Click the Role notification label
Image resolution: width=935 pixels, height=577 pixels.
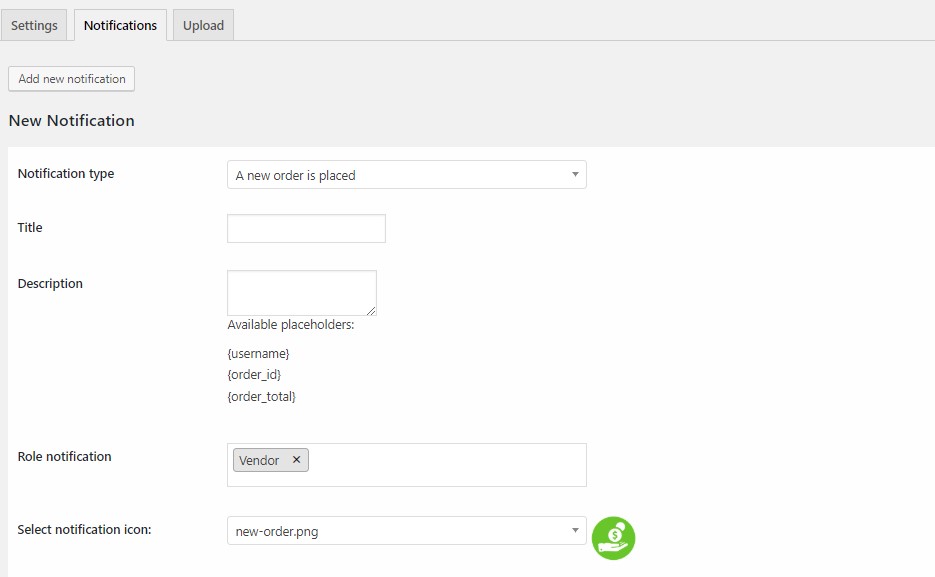(x=64, y=457)
